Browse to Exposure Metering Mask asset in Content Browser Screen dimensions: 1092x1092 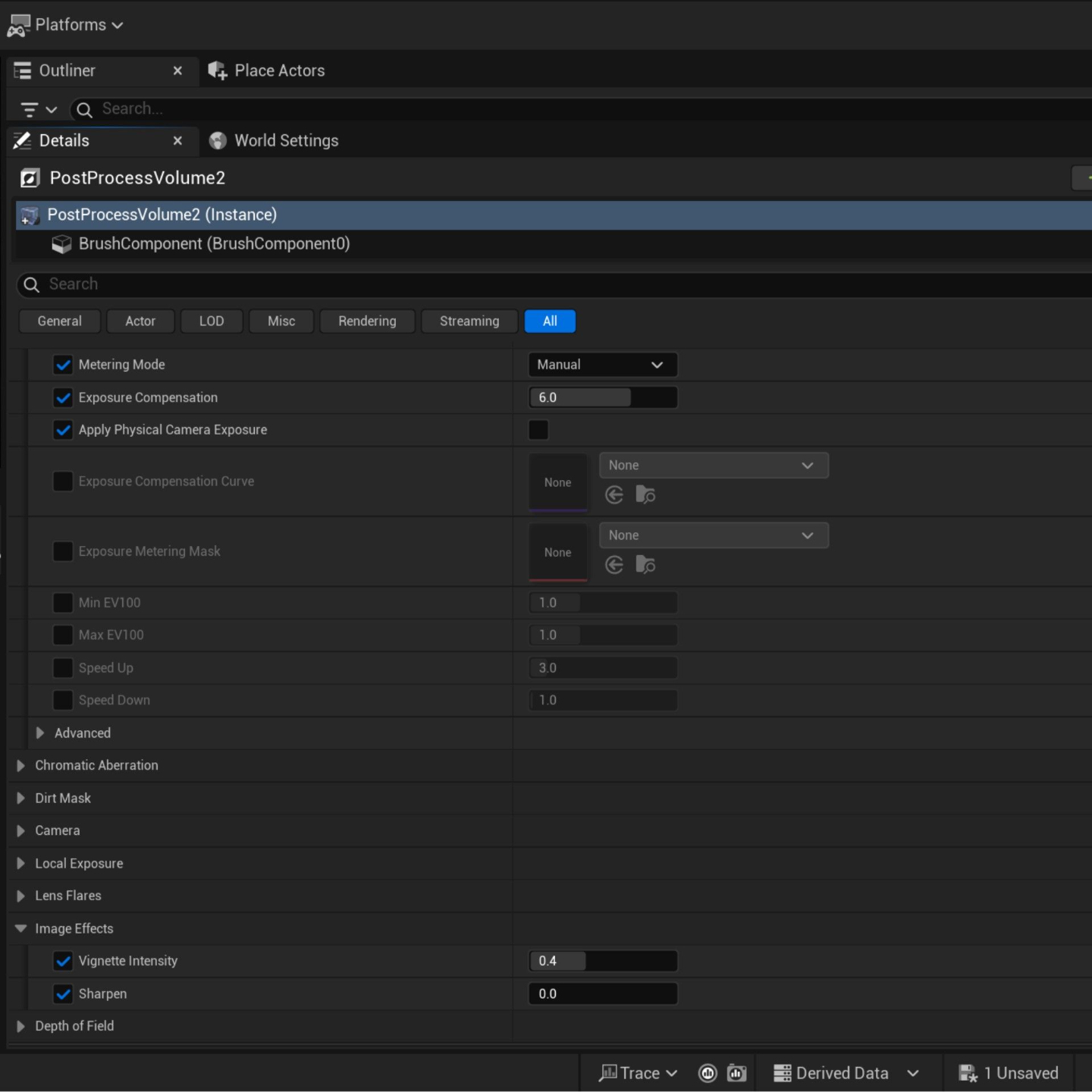pos(645,565)
